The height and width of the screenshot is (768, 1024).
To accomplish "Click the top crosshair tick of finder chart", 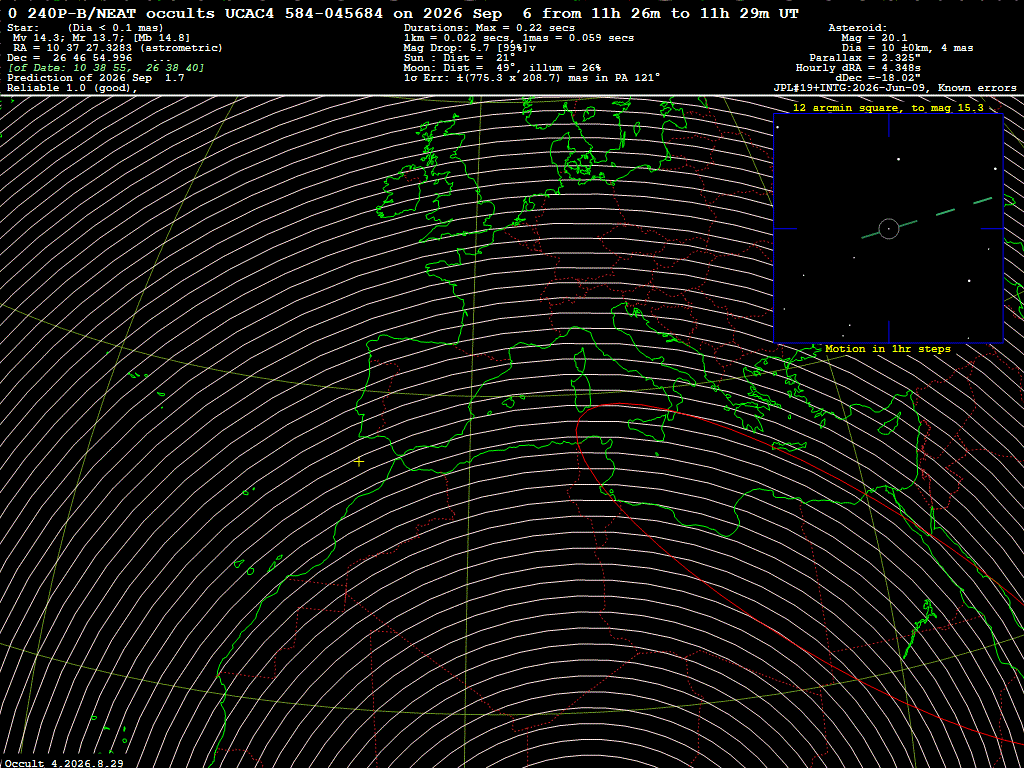I will click(x=888, y=125).
